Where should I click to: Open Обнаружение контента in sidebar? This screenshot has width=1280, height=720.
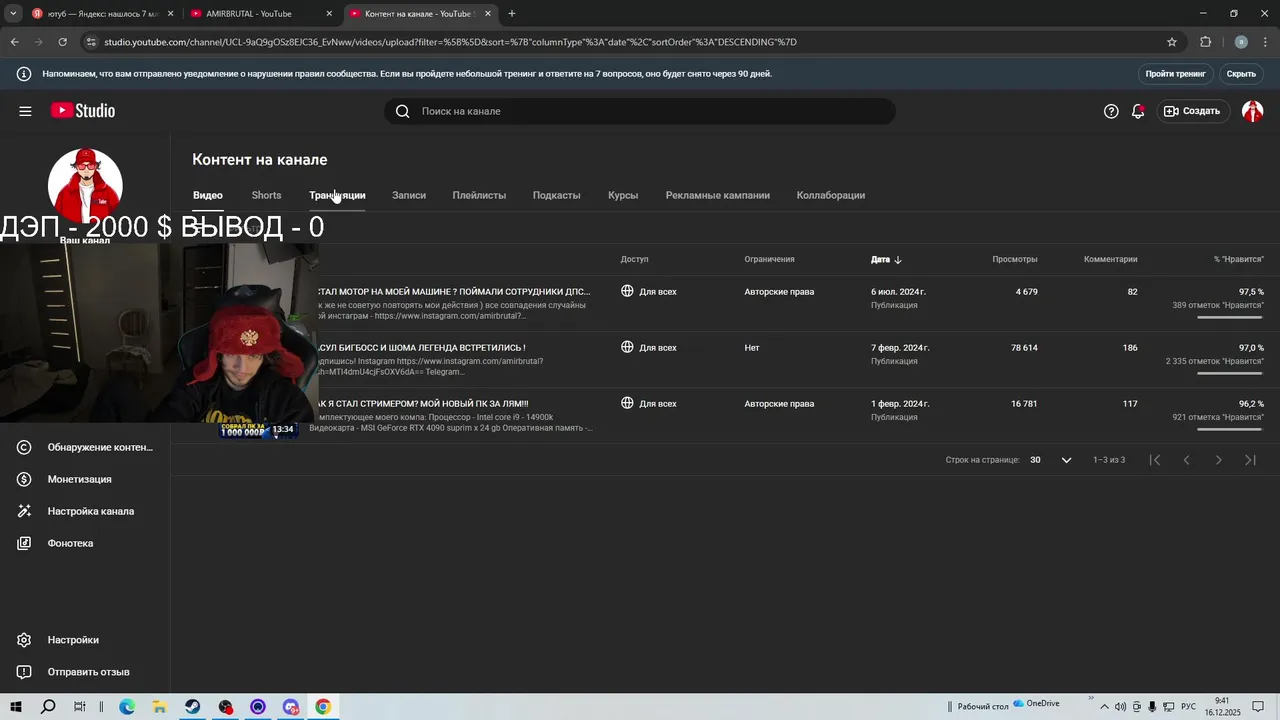(x=85, y=447)
